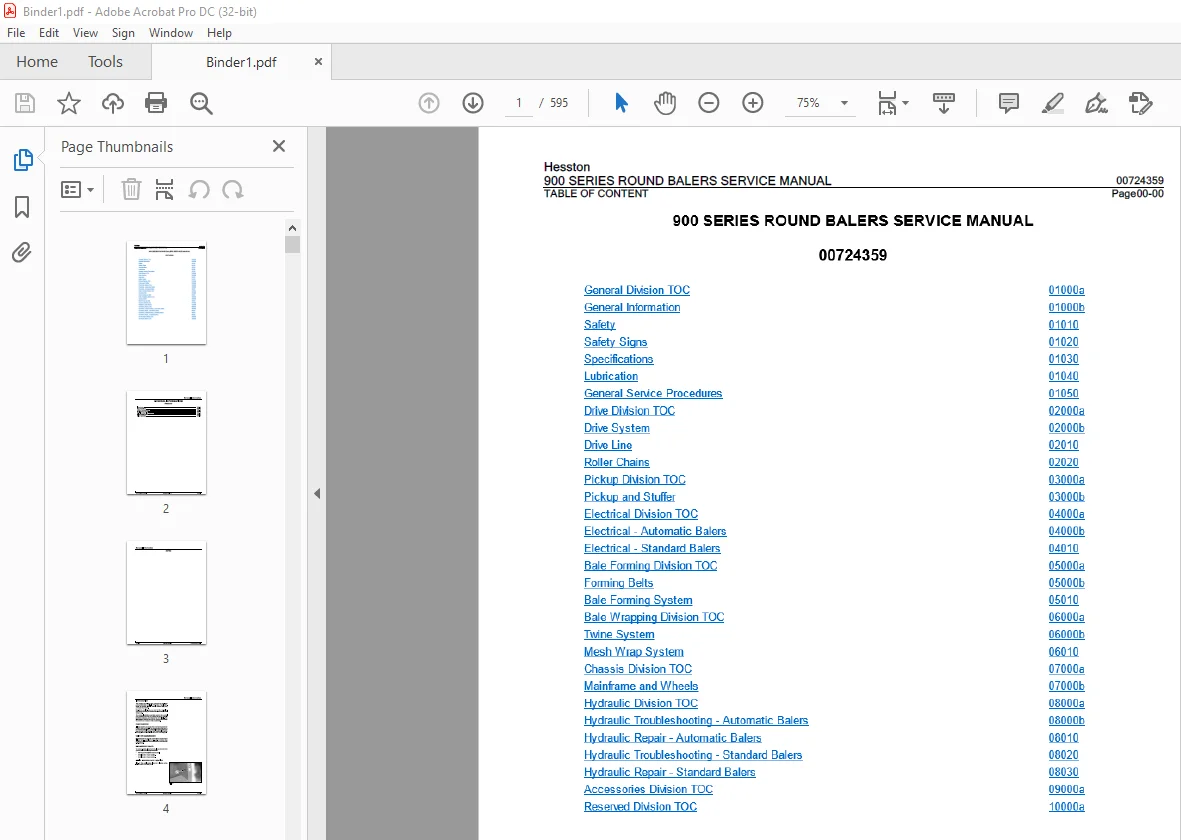Open the File menu
This screenshot has height=840, width=1181.
click(16, 32)
